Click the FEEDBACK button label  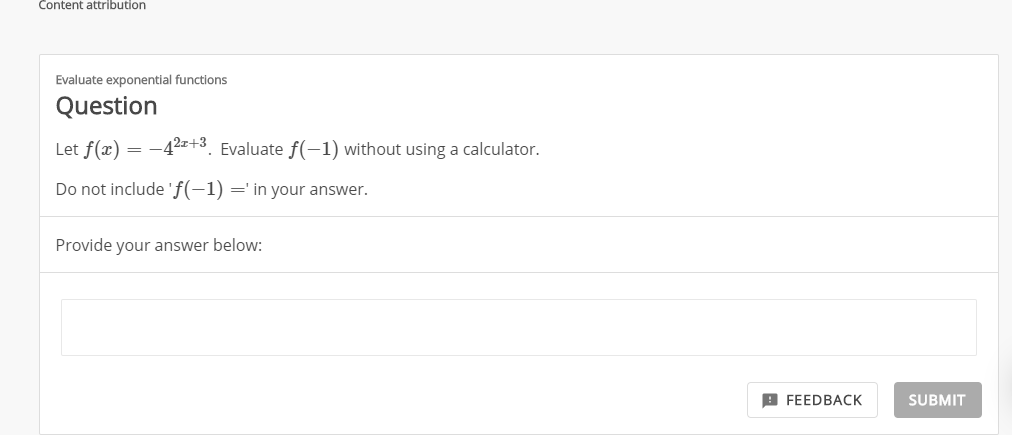[x=824, y=400]
